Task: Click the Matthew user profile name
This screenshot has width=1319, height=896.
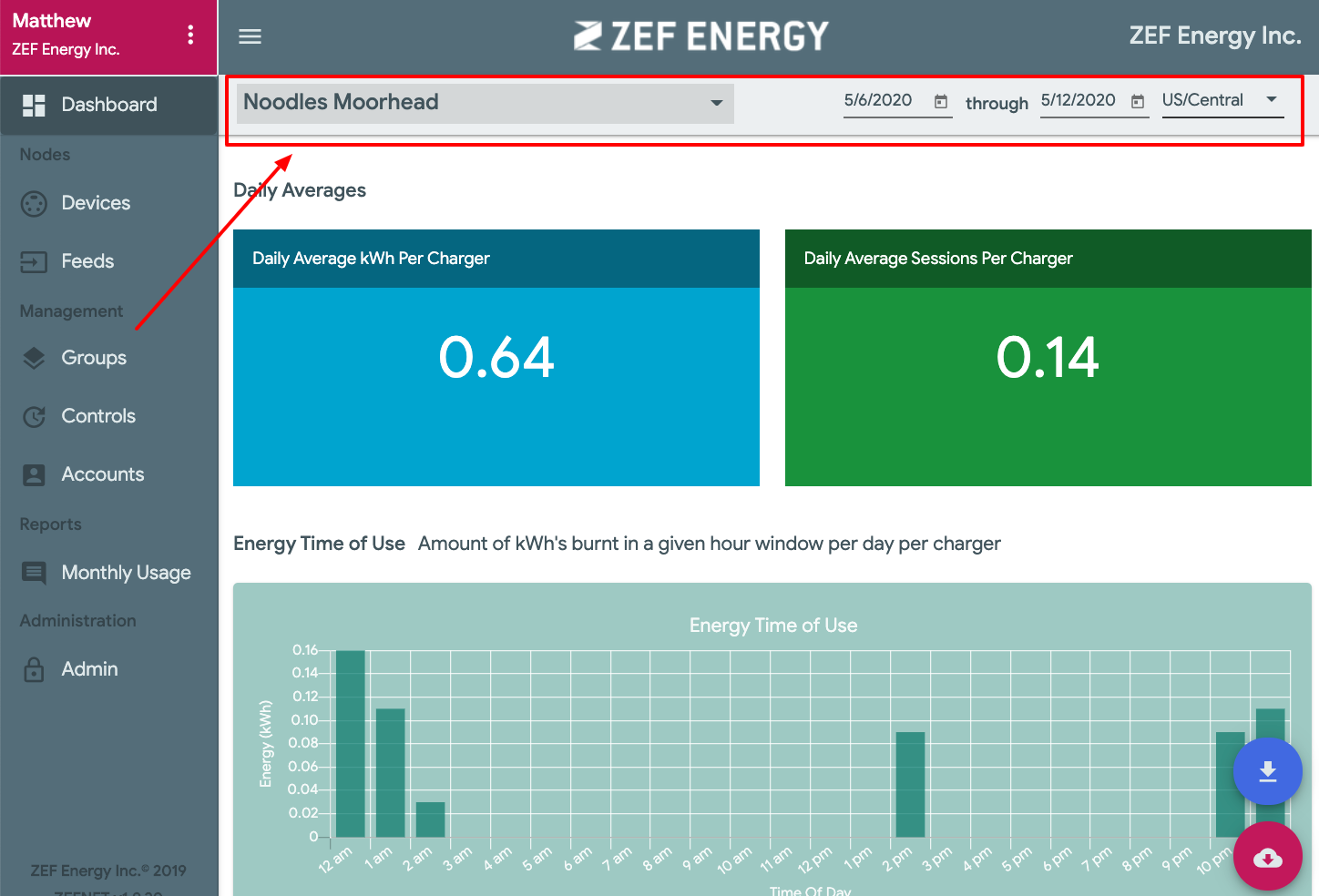Action: click(x=52, y=20)
